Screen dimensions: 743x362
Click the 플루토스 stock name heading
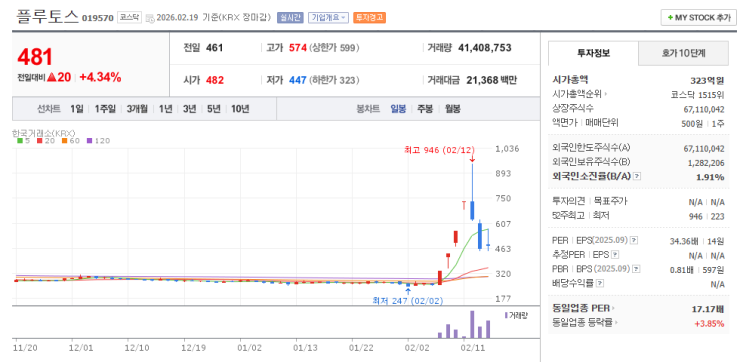[47, 17]
